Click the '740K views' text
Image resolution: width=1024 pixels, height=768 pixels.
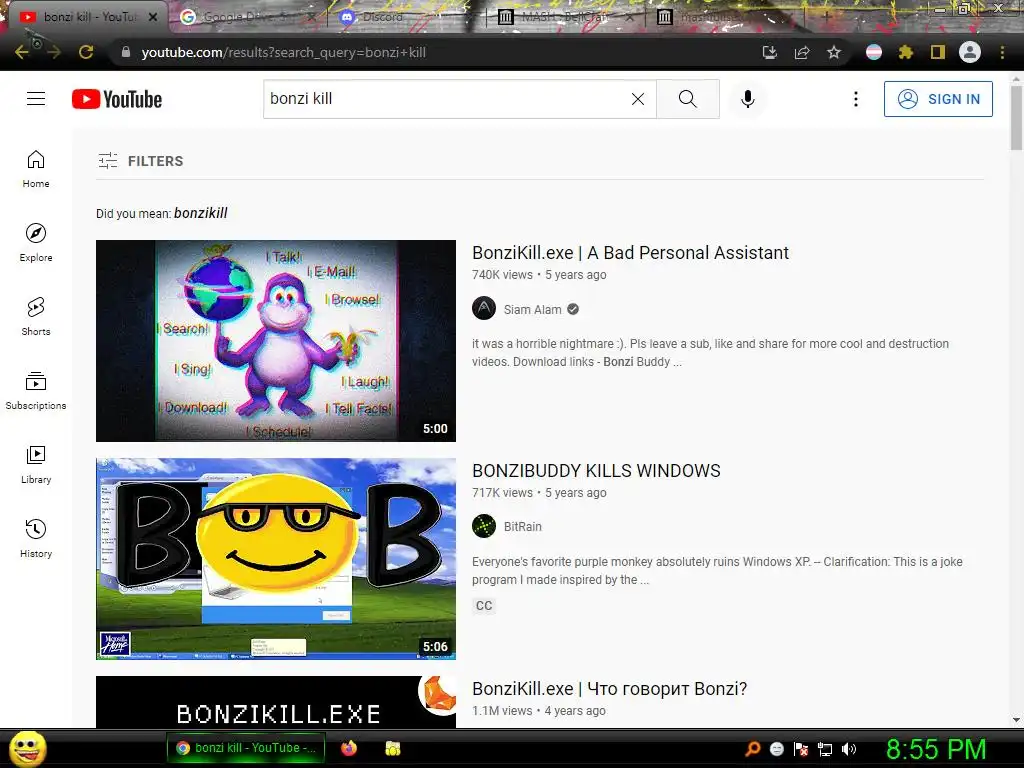point(502,275)
